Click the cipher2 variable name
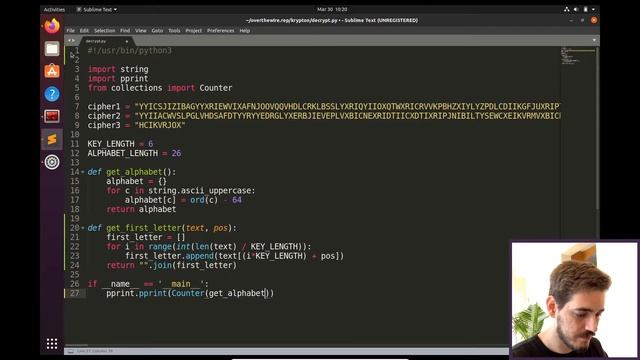Screen dimensions: 640x360 pyautogui.click(x=104, y=116)
